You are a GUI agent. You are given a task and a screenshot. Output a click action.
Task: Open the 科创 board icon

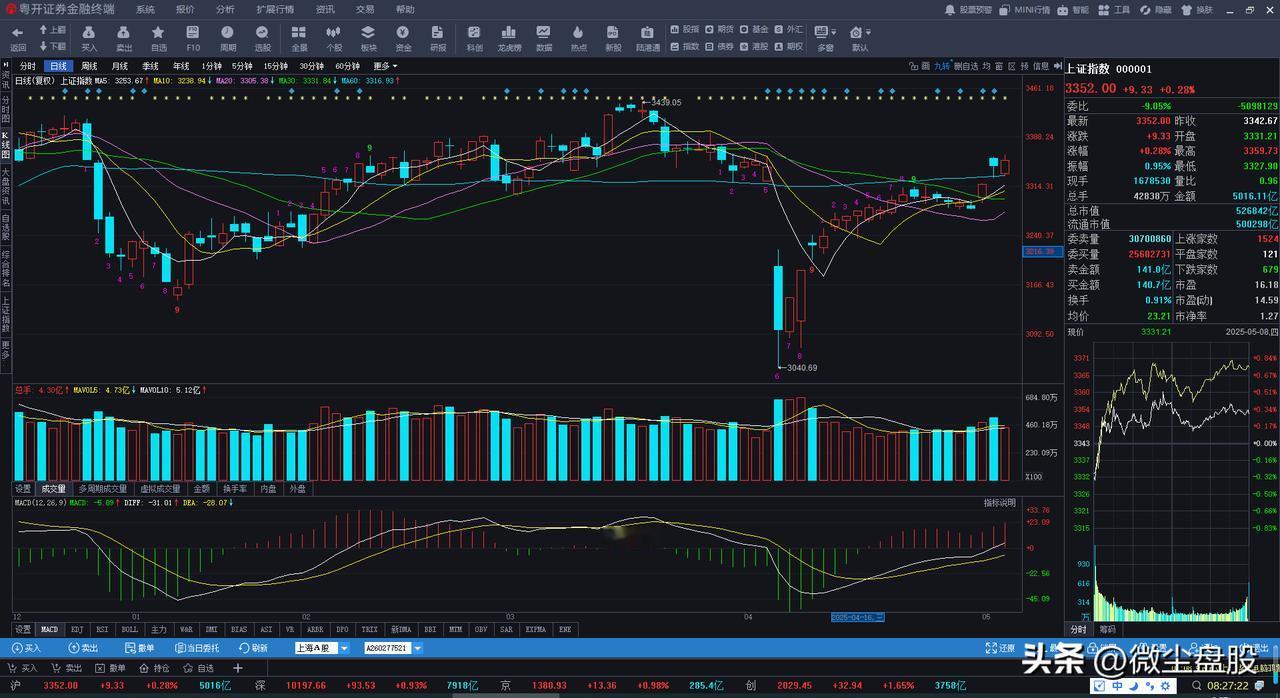[x=474, y=33]
